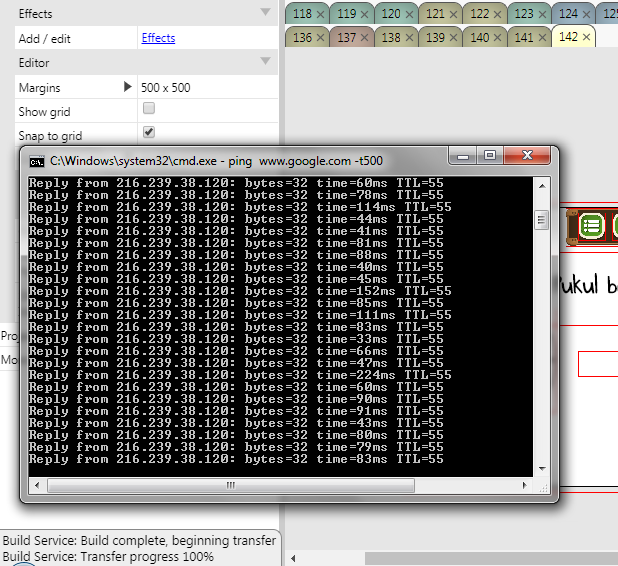Grab the cmd vertical scrollbar thumb
This screenshot has width=618, height=566.
[x=542, y=220]
